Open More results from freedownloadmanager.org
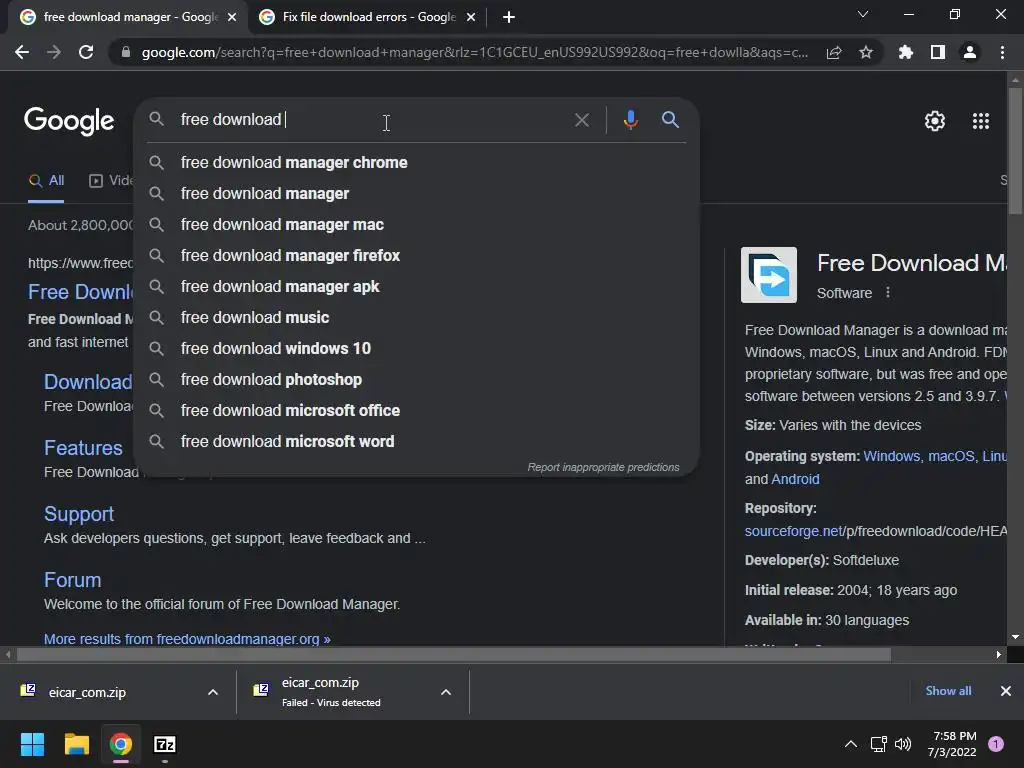 187,639
